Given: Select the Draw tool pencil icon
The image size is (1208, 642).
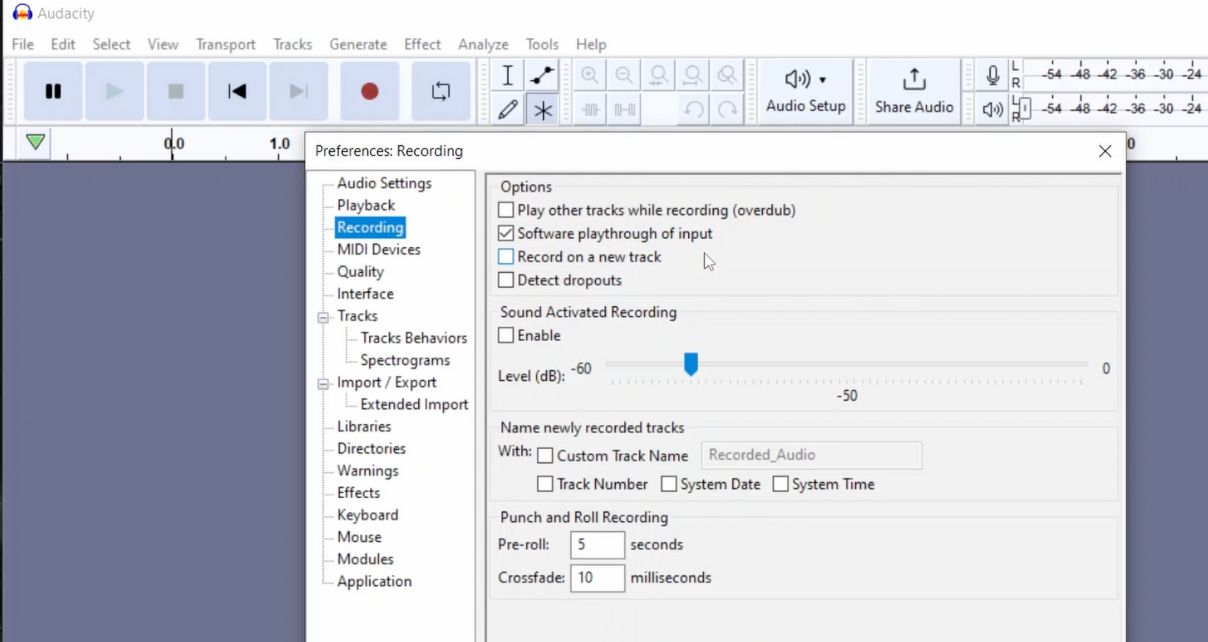Looking at the screenshot, I should pos(507,108).
